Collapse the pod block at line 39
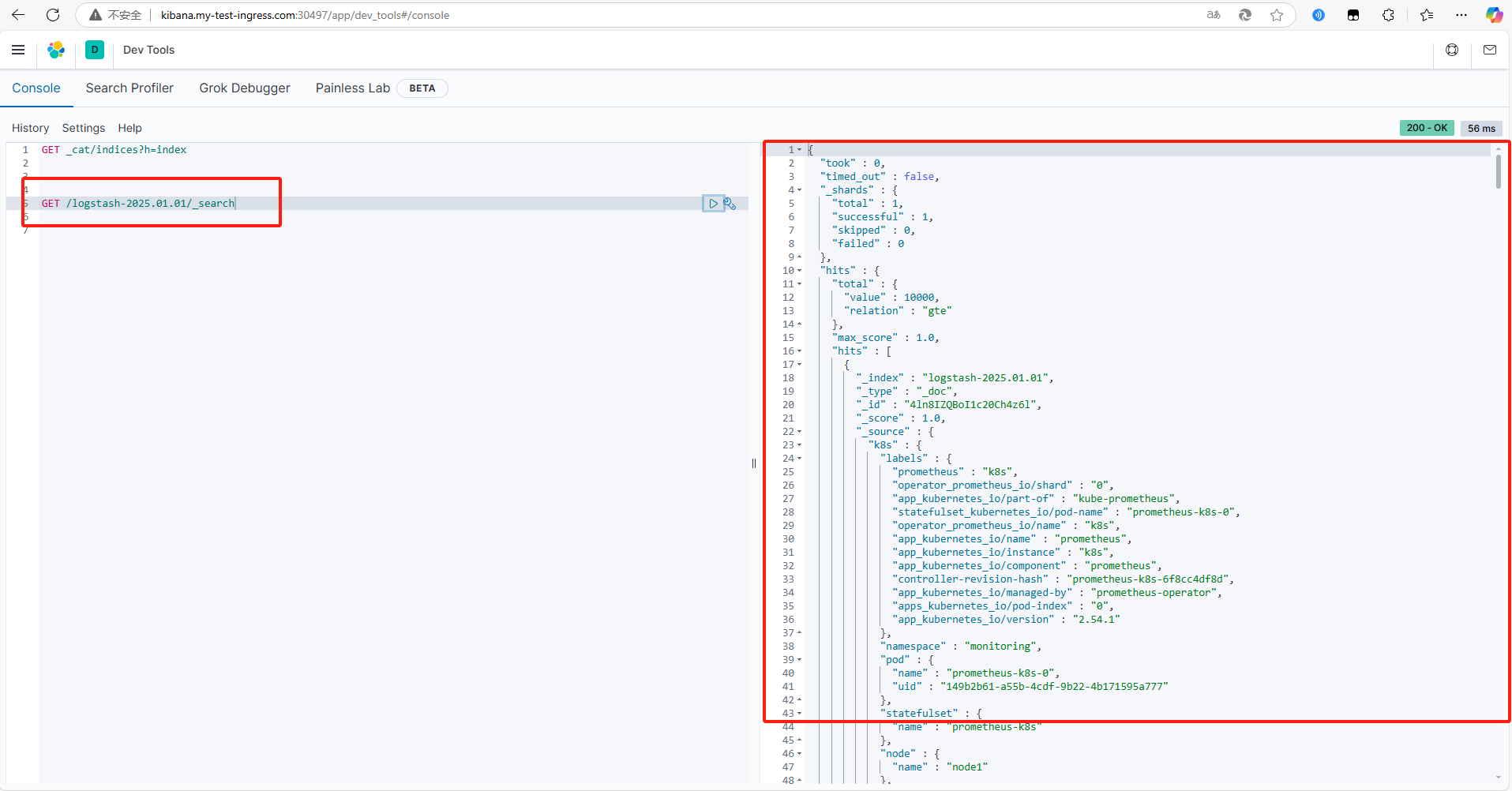 [799, 660]
